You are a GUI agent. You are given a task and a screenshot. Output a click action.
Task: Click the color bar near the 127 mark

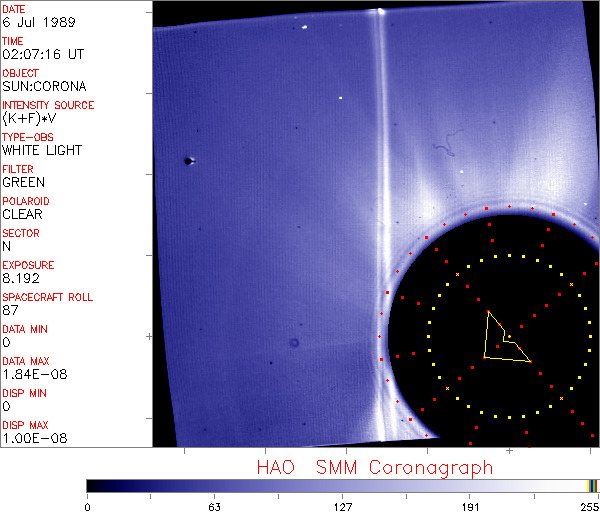click(342, 485)
